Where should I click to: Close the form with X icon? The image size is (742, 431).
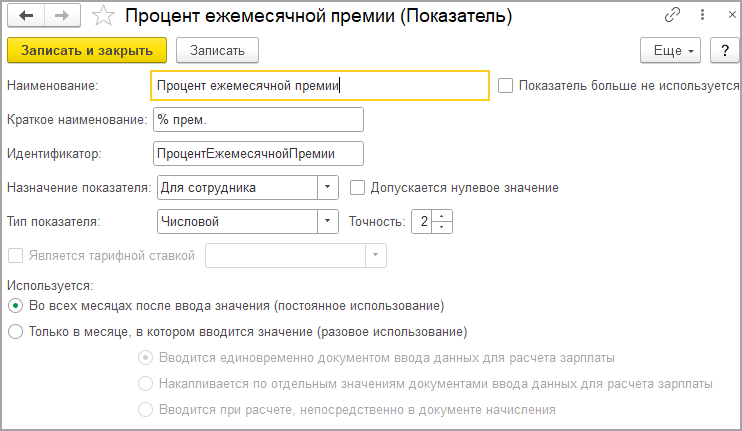pos(722,17)
